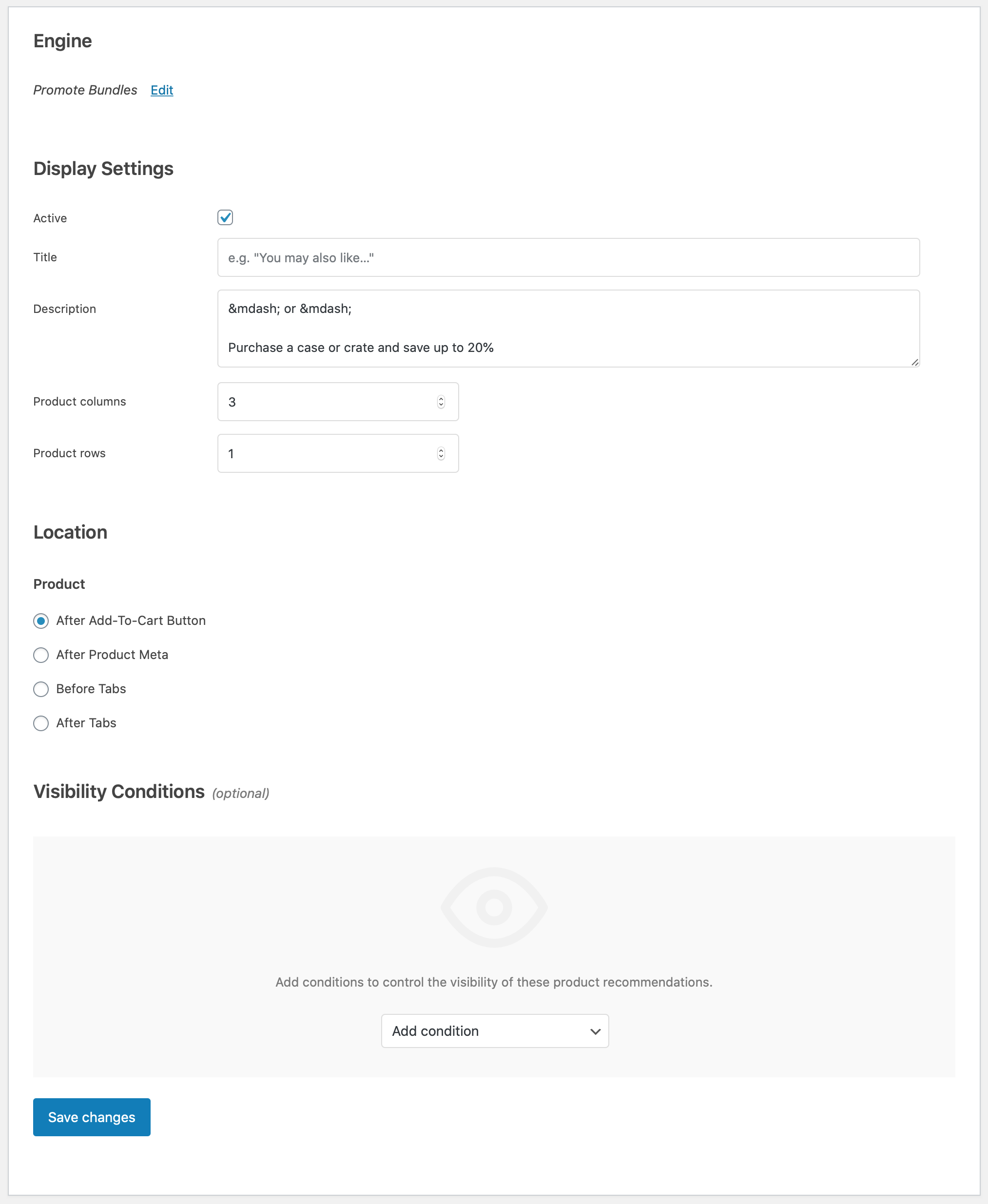The image size is (988, 1204).
Task: Click Product columns stepper arrows
Action: (x=441, y=402)
